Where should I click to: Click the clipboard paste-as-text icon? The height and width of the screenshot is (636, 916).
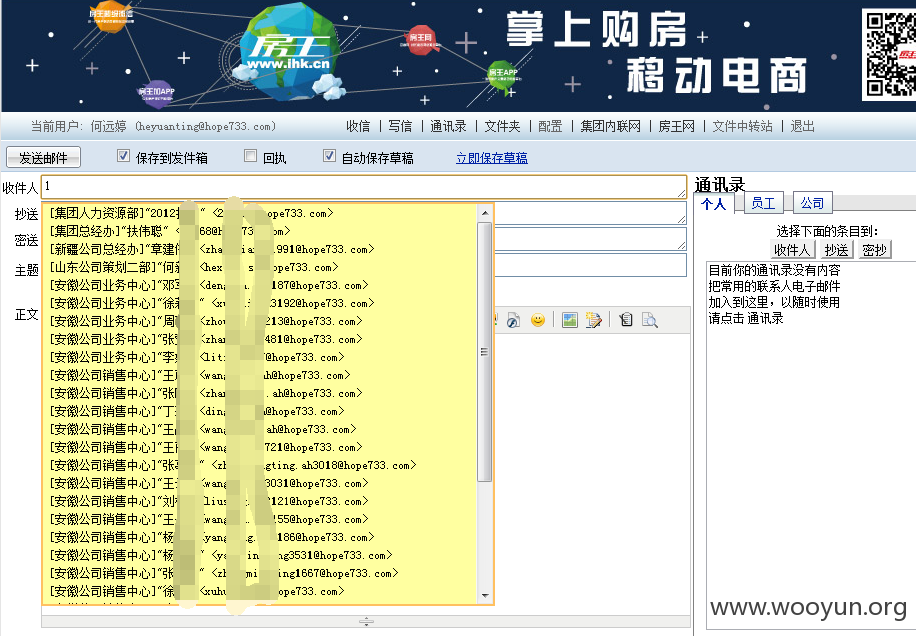point(626,319)
